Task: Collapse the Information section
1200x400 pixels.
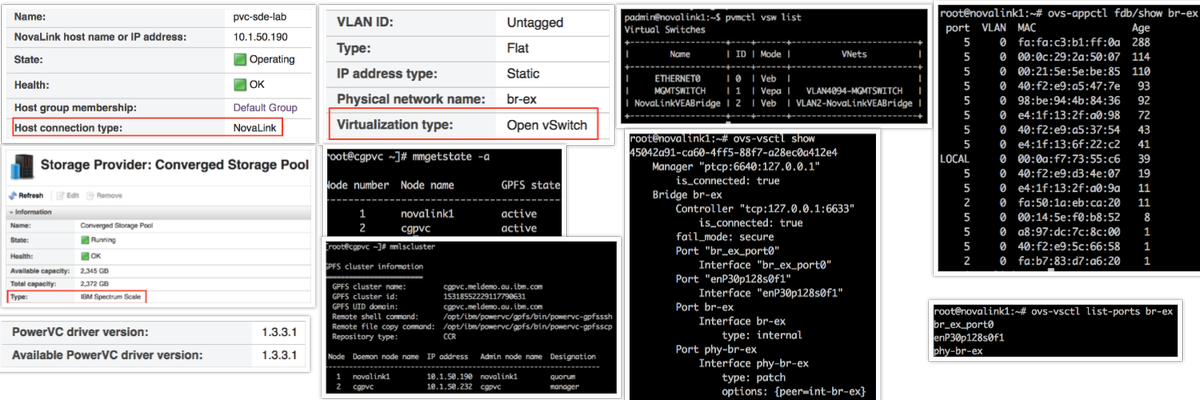Action: 11,213
